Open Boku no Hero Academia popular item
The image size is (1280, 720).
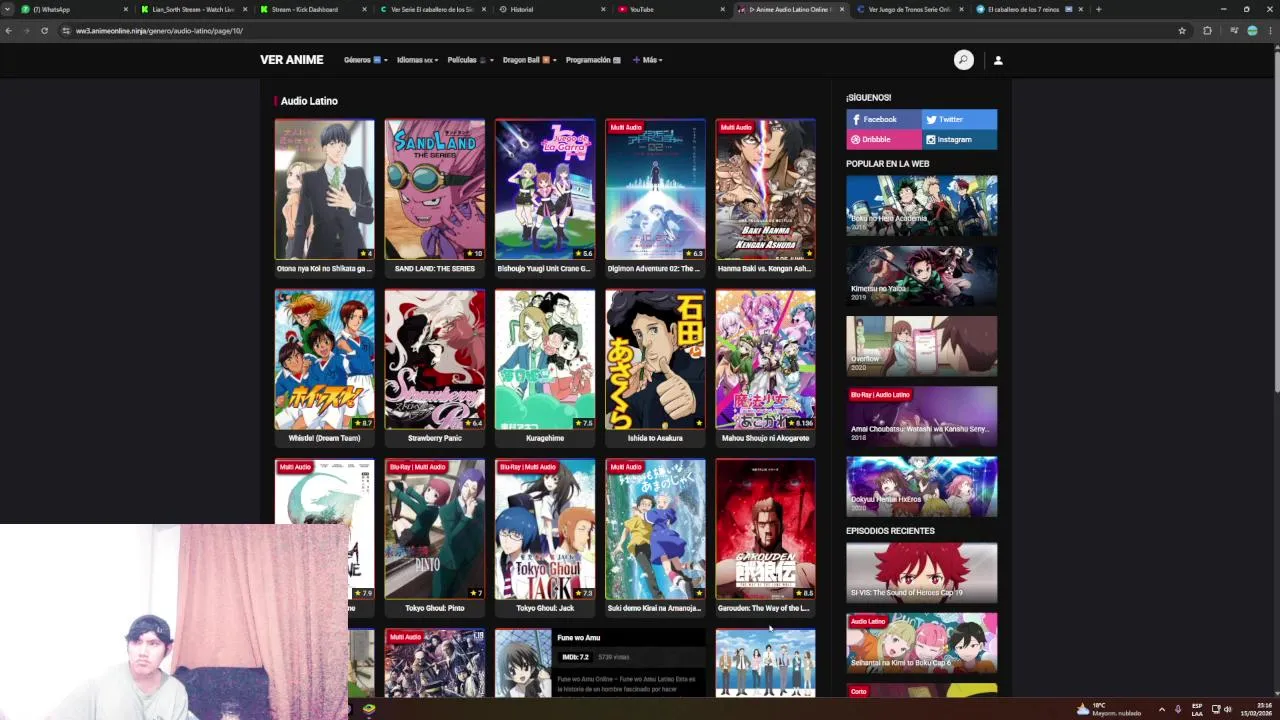tap(921, 206)
